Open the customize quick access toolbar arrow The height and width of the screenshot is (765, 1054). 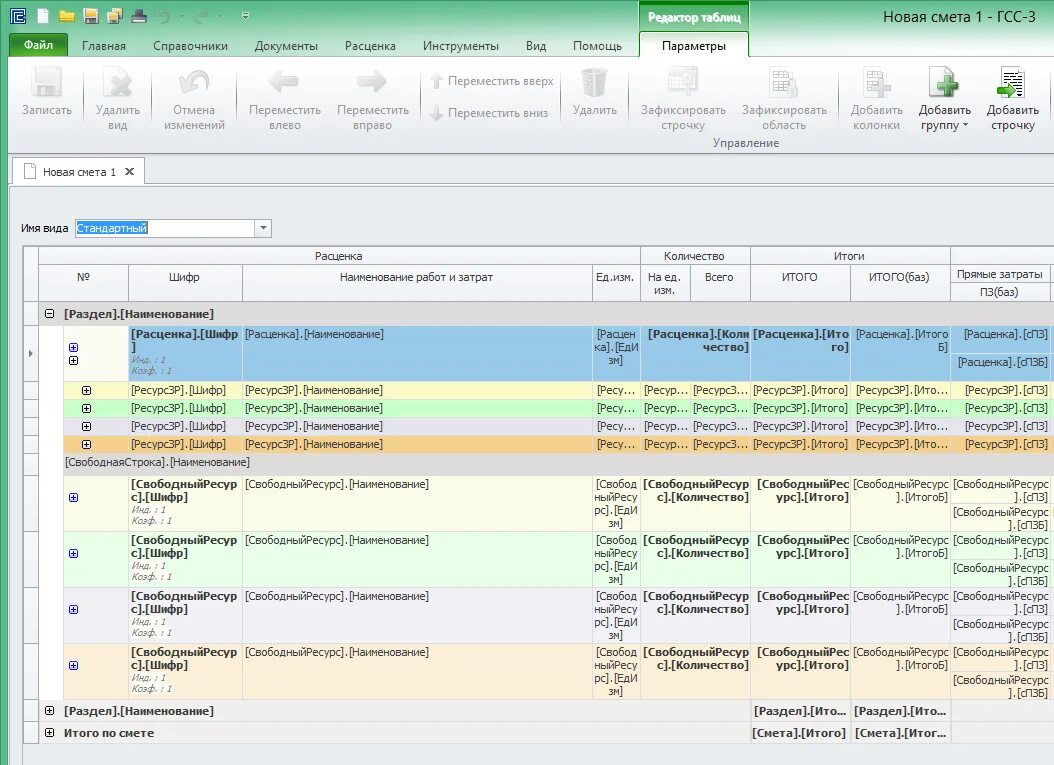[x=245, y=15]
